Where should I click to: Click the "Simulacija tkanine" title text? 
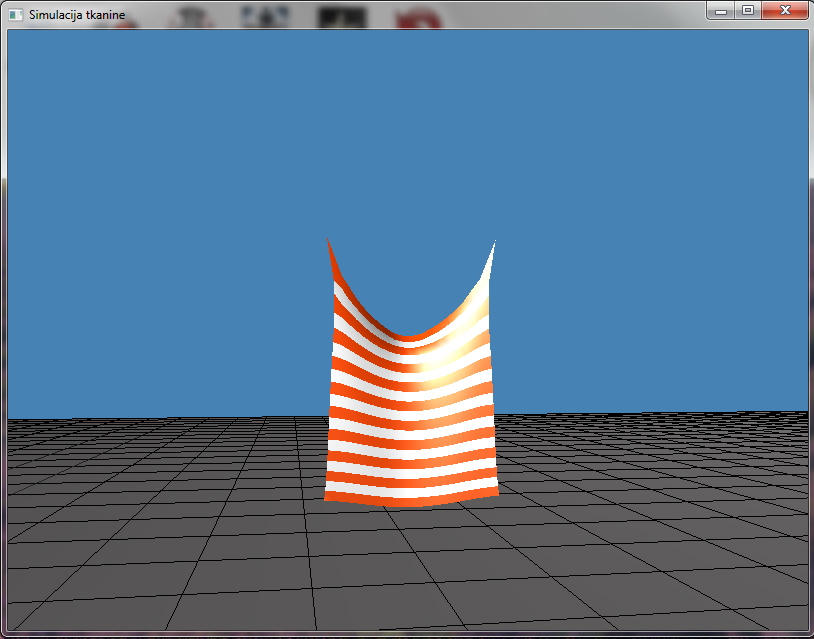click(x=77, y=15)
